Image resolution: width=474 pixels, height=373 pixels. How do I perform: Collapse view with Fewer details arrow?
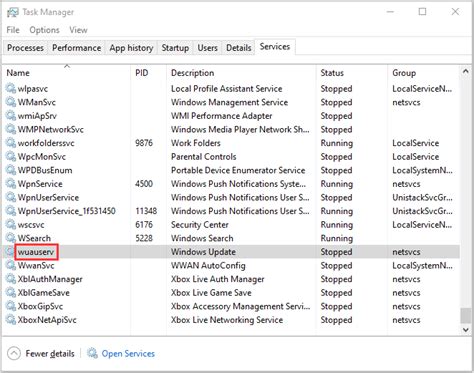(x=14, y=353)
